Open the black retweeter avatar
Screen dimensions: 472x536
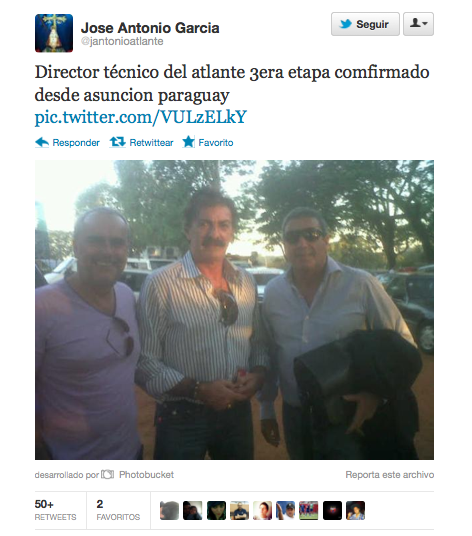[332, 510]
